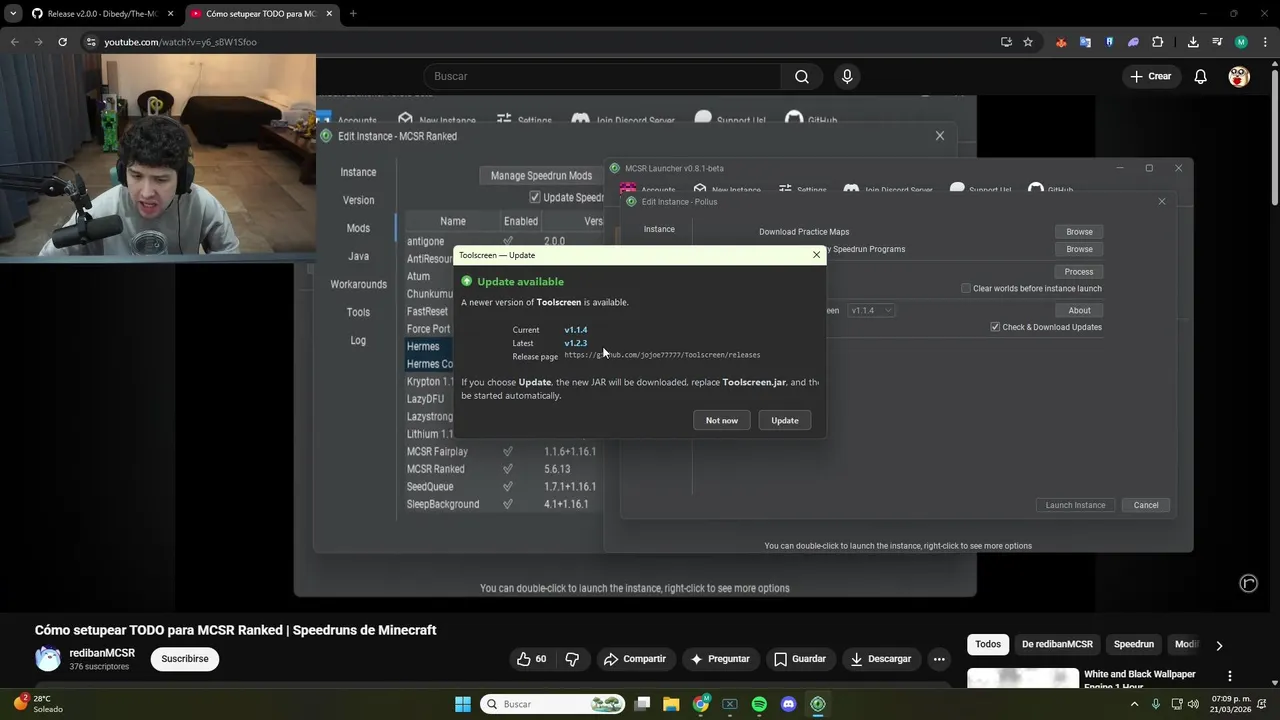Toggle SeedQueue mod enabled checkmark
The height and width of the screenshot is (720, 1280).
[508, 486]
